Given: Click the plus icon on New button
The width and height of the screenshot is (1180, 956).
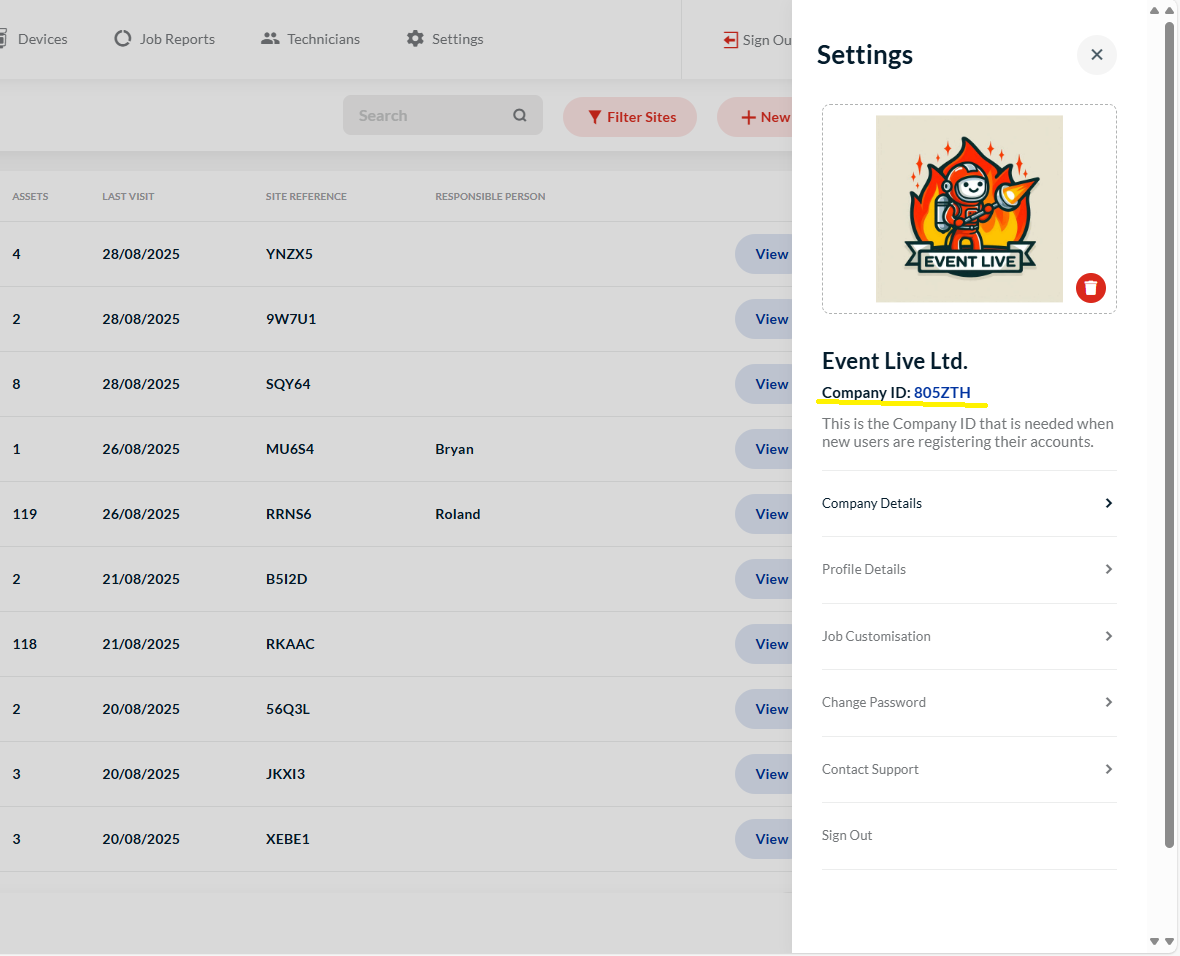Looking at the screenshot, I should point(748,117).
